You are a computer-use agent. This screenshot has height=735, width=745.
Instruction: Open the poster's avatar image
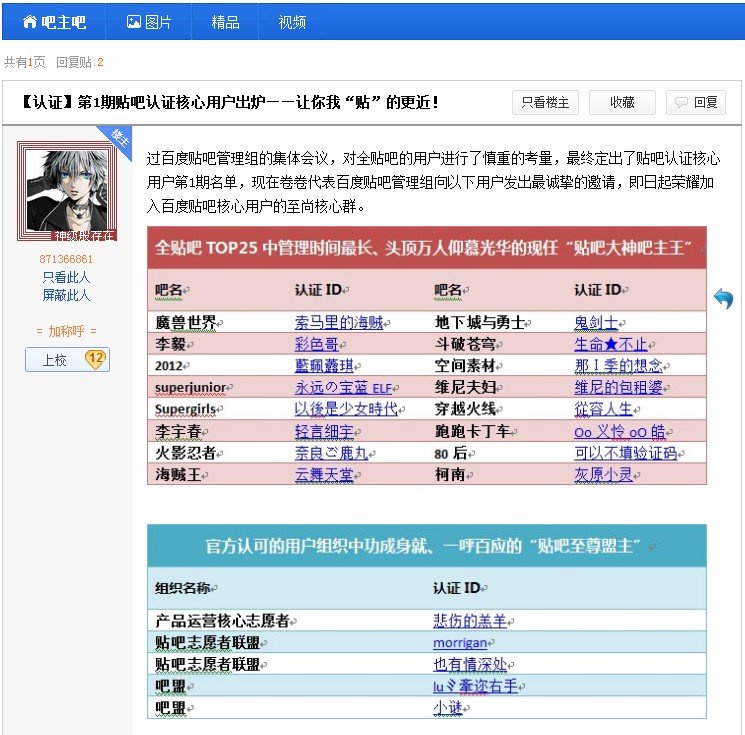tap(67, 191)
